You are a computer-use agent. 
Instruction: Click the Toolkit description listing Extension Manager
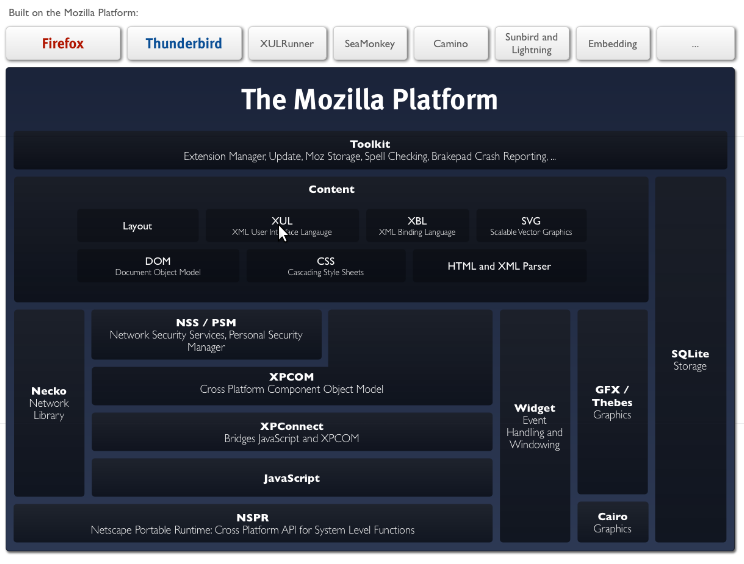pos(370,157)
